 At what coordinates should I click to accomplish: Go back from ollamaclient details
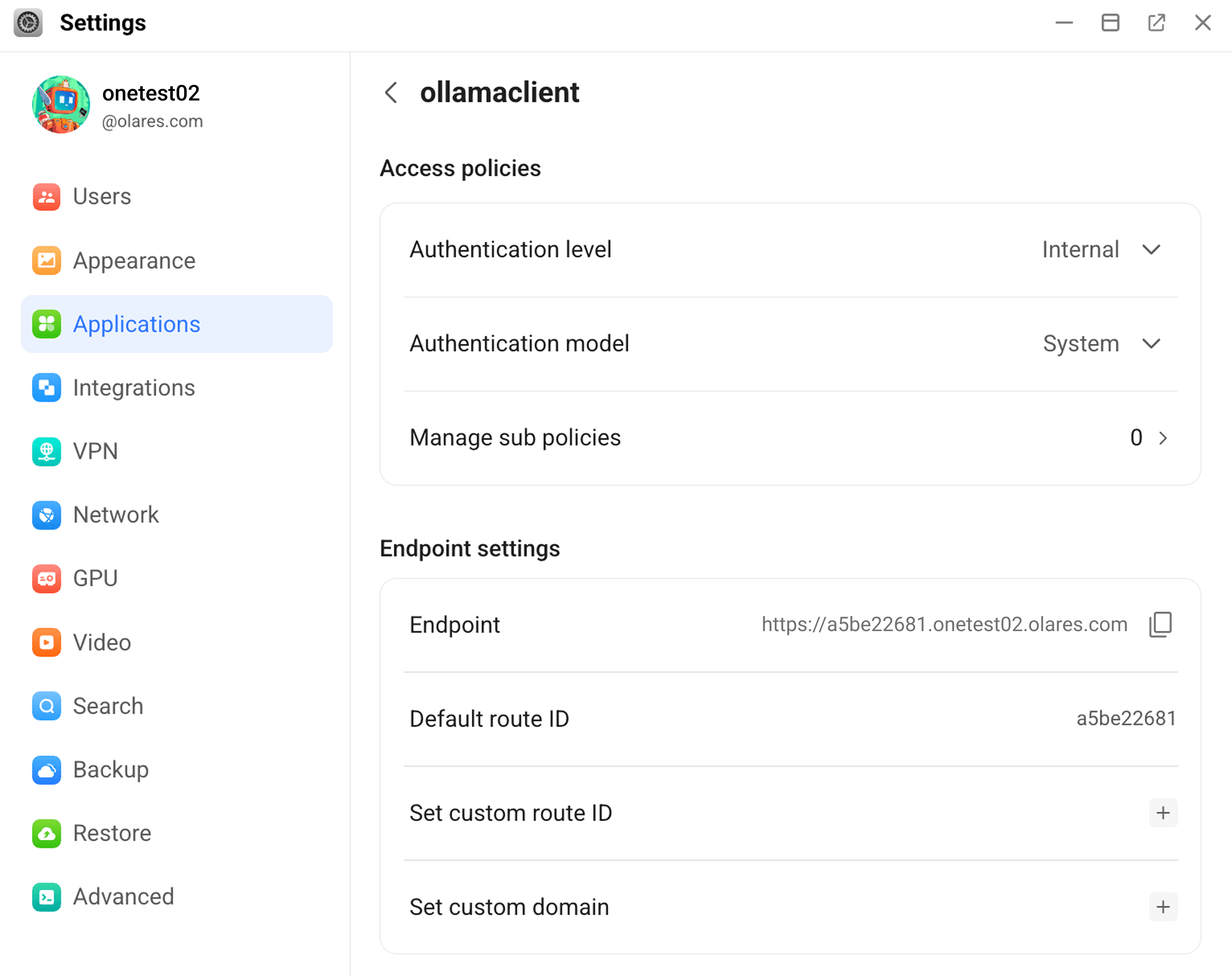pos(391,92)
